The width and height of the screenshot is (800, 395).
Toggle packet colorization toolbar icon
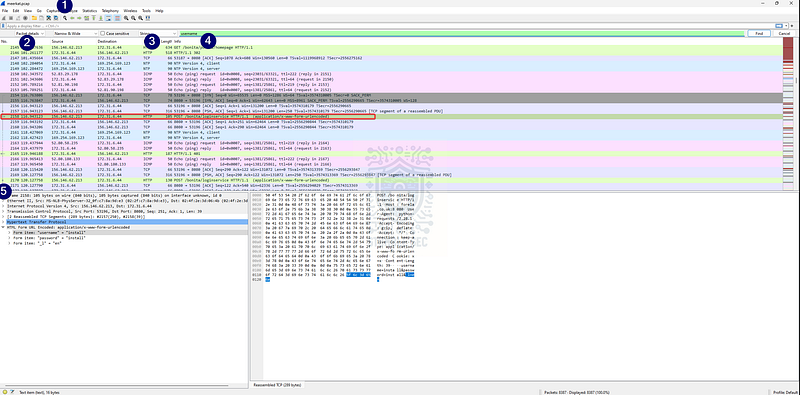point(117,18)
